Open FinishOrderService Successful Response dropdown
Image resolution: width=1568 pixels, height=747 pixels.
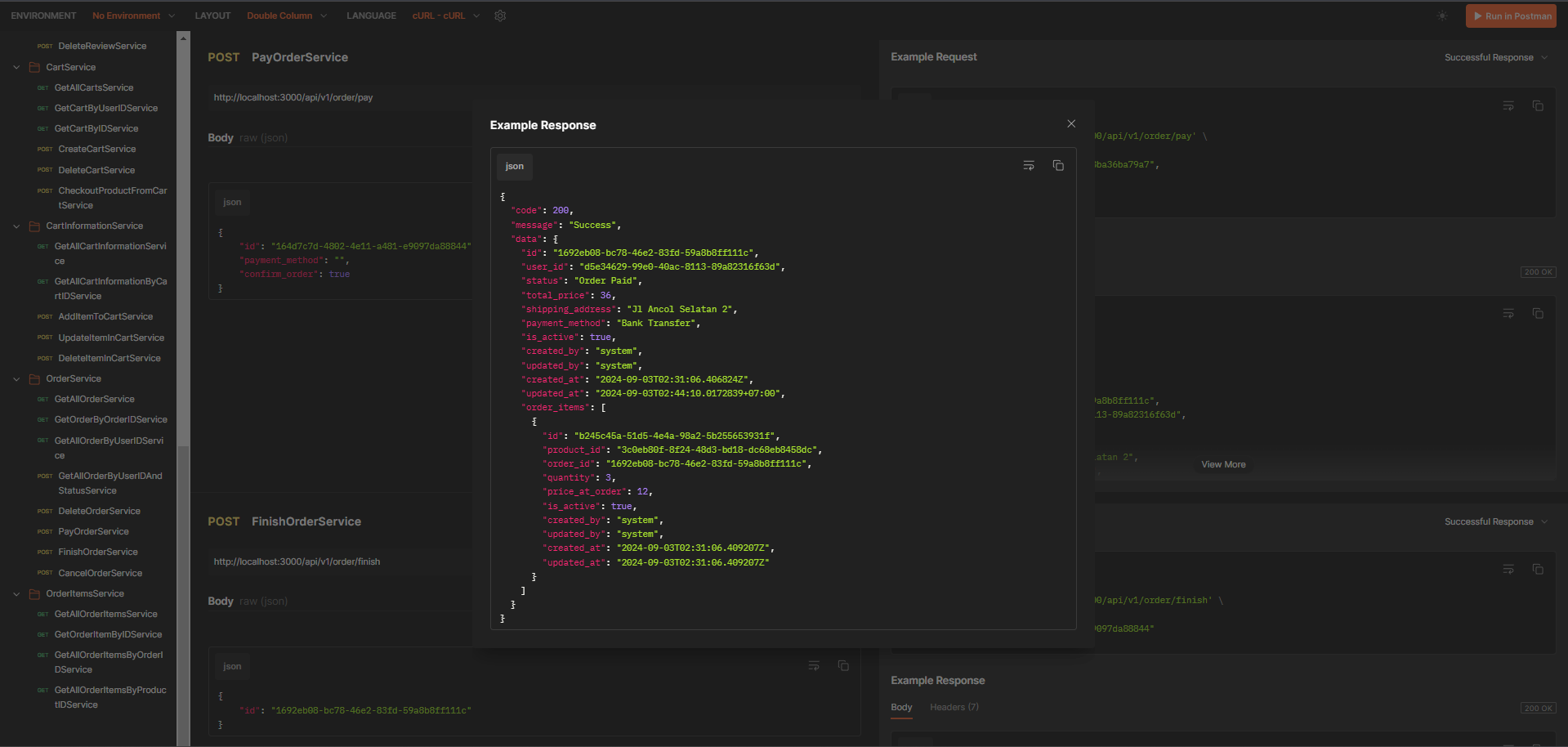1496,521
